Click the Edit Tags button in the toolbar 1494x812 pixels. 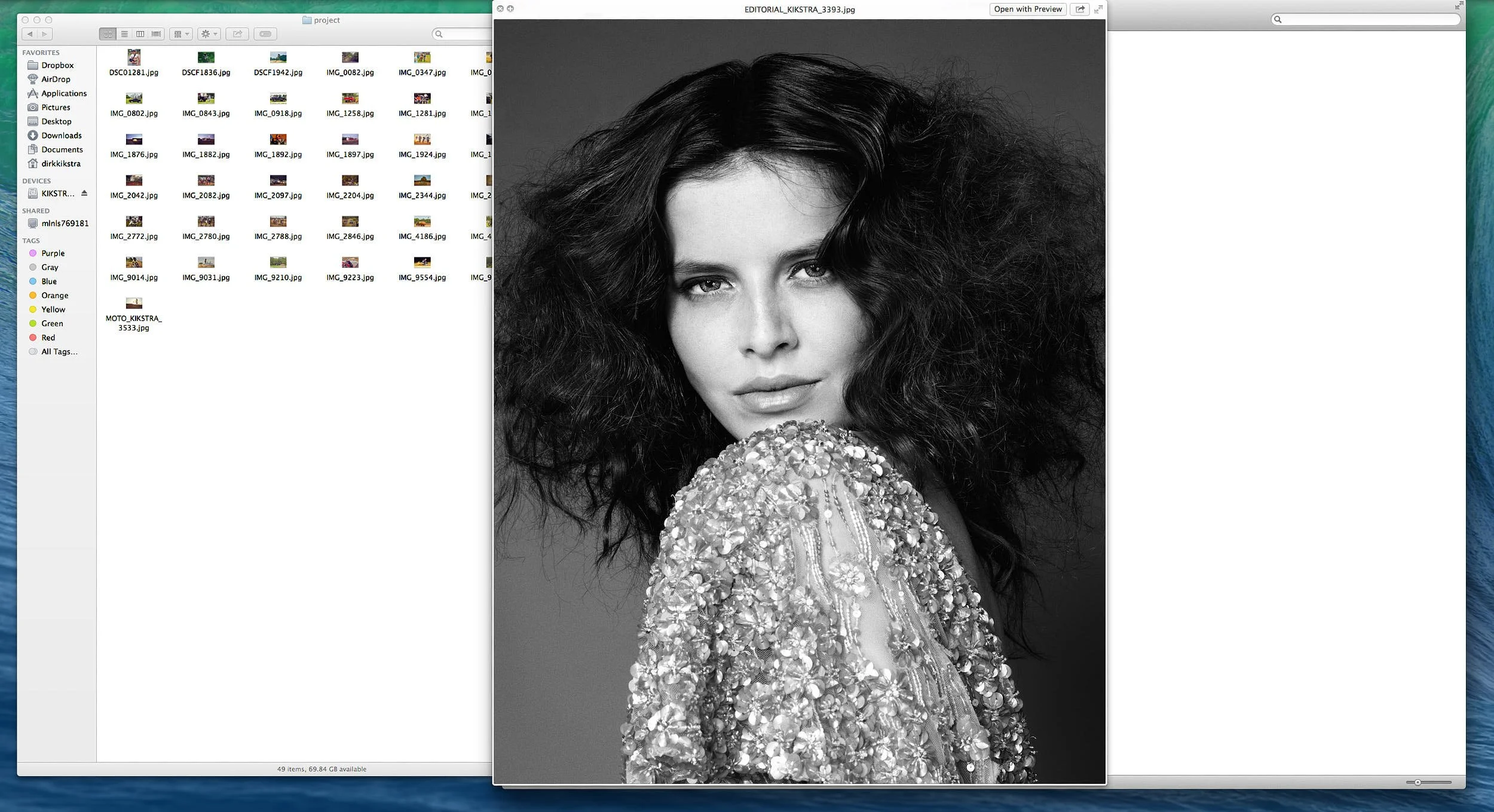[265, 34]
